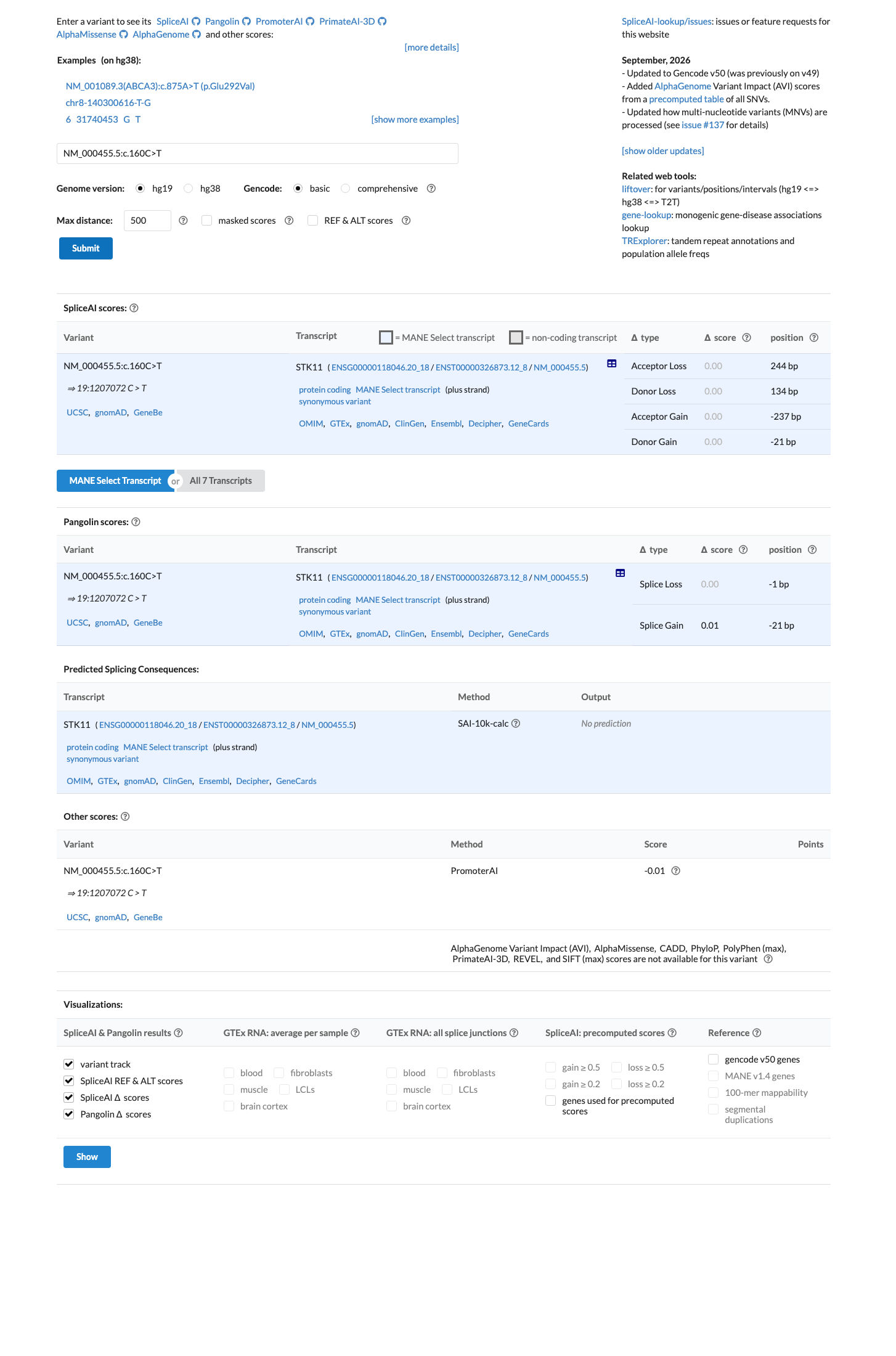Open TRExplorer link
This screenshot has height=1356, width=896.
pos(644,241)
